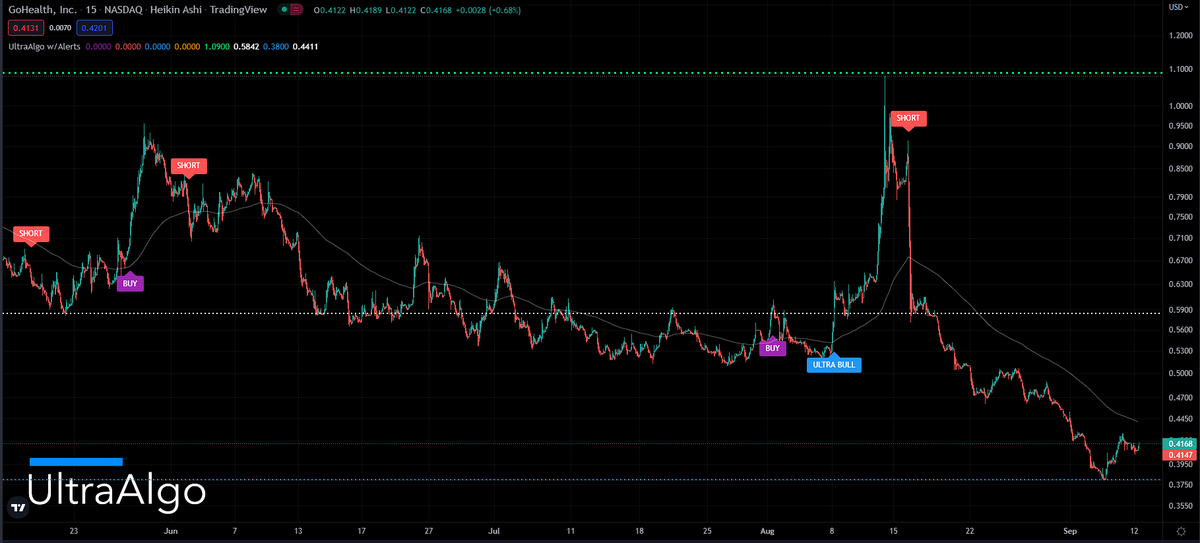Screen dimensions: 1200x543
Task: Click the Jul date axis label
Action: coord(496,531)
